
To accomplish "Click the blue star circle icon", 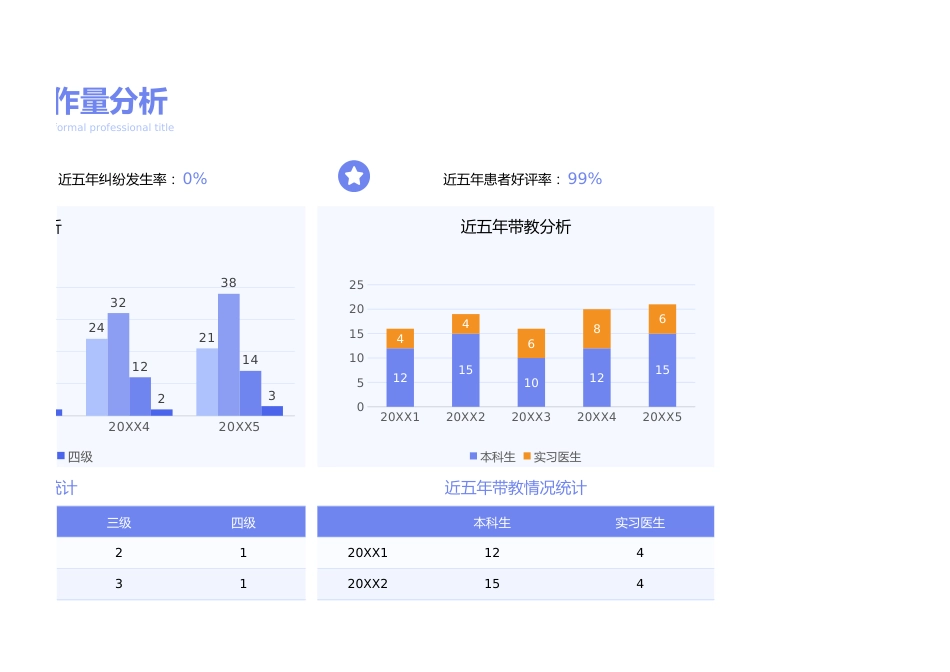I will click(354, 176).
